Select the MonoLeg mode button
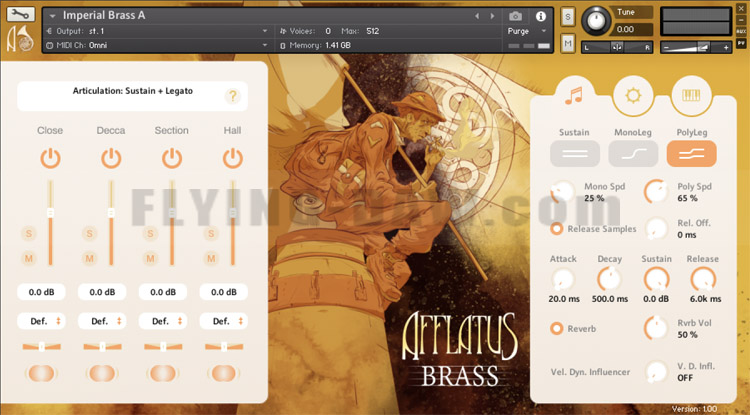Image resolution: width=750 pixels, height=415 pixels. [x=633, y=153]
